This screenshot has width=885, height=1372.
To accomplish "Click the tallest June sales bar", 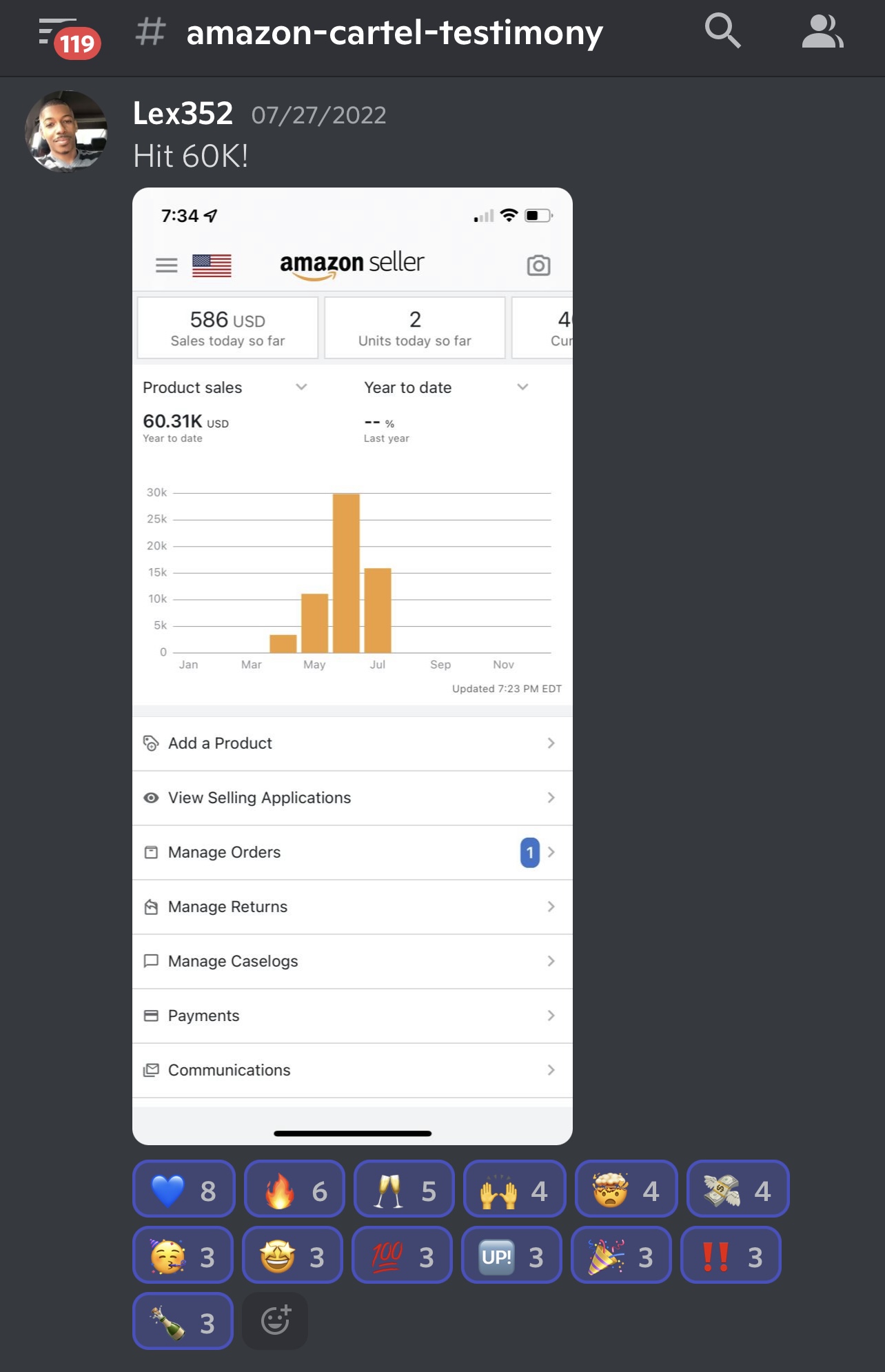I will (x=346, y=573).
